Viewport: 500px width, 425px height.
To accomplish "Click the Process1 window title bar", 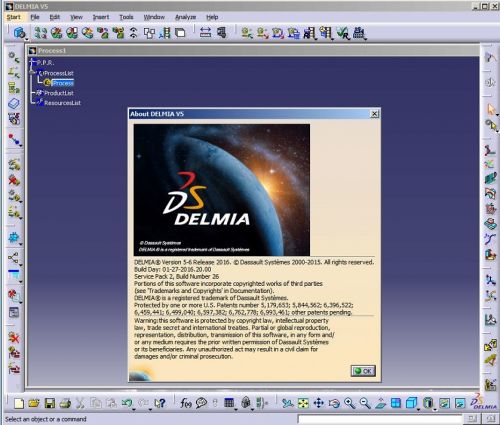I will [x=253, y=51].
